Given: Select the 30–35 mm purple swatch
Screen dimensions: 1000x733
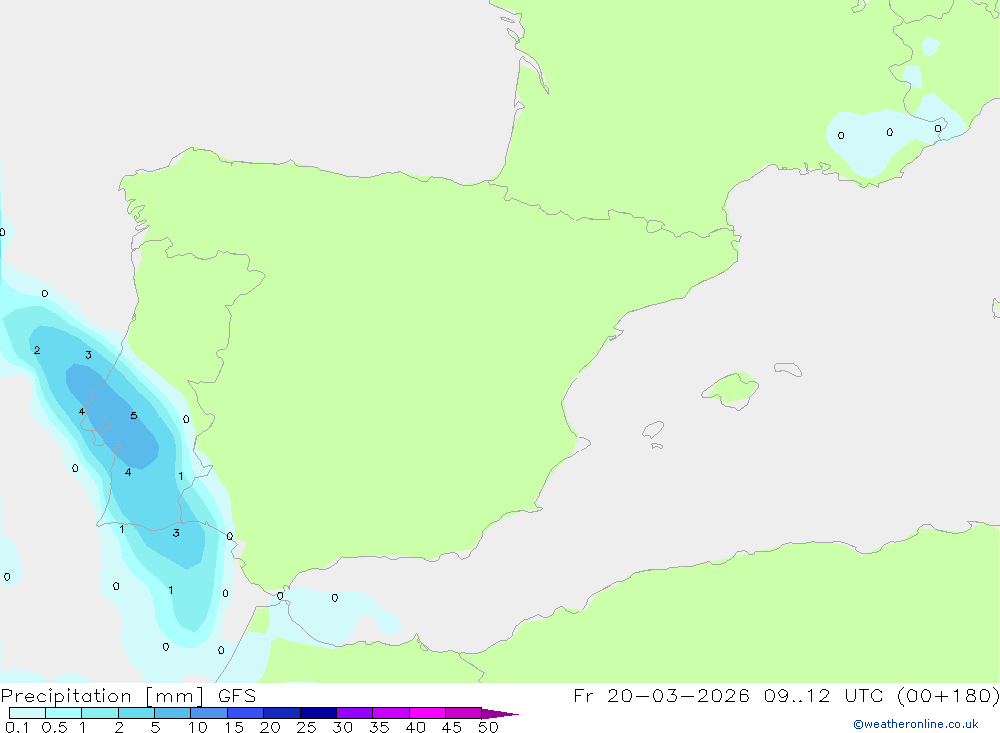Looking at the screenshot, I should [x=355, y=713].
